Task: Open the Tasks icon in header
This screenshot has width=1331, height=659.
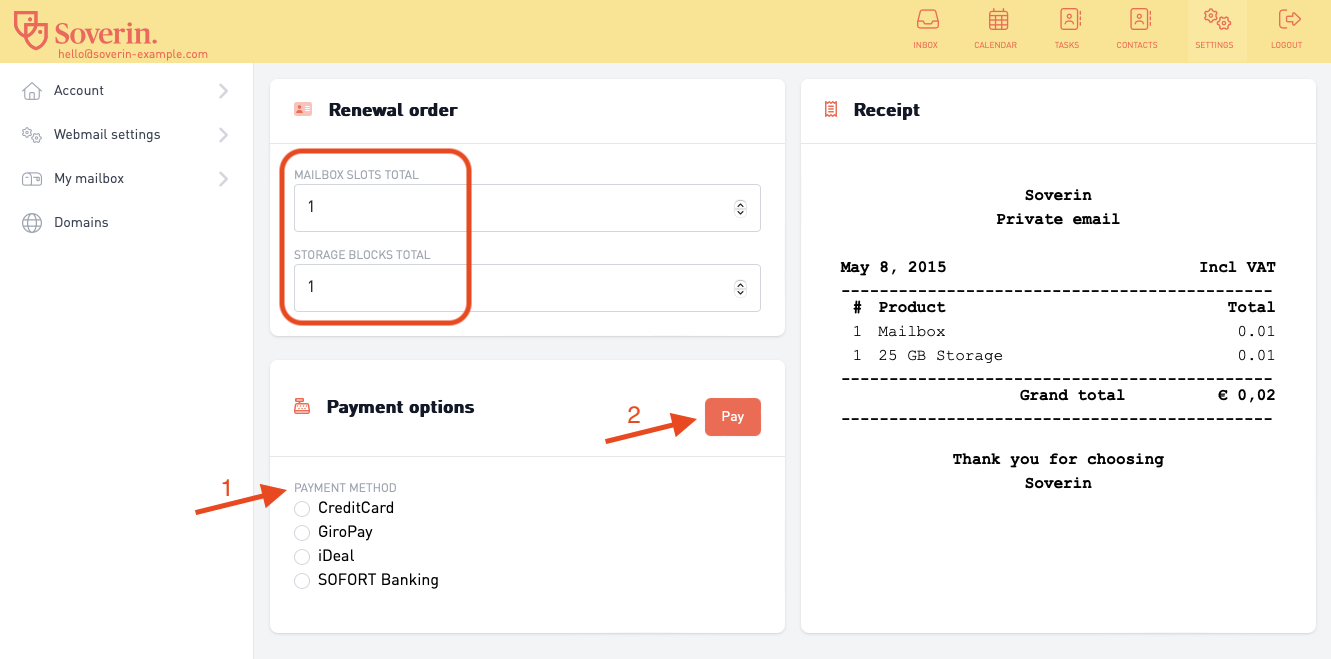Action: pos(1068,19)
